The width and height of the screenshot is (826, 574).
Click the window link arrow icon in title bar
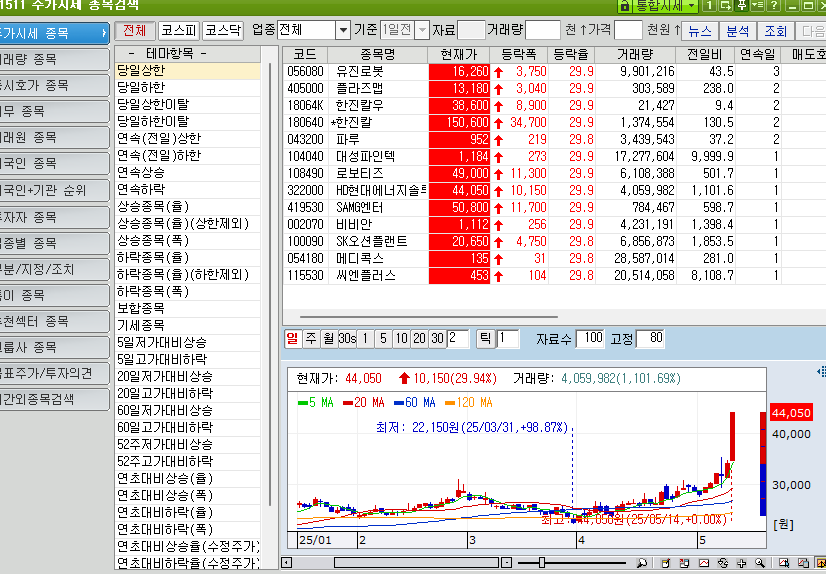[x=725, y=6]
